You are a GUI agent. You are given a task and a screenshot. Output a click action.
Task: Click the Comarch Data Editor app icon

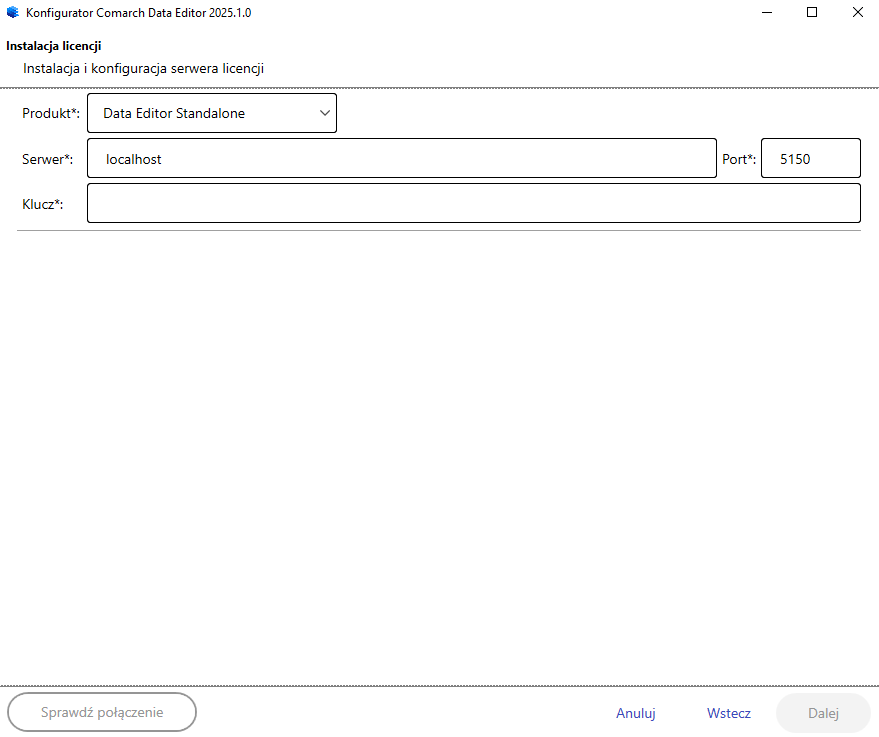[x=12, y=12]
